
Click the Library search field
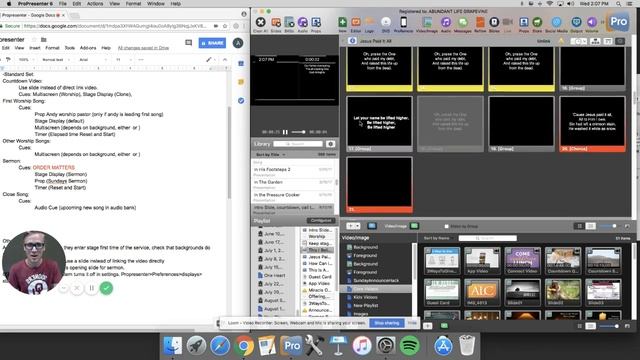click(298, 144)
